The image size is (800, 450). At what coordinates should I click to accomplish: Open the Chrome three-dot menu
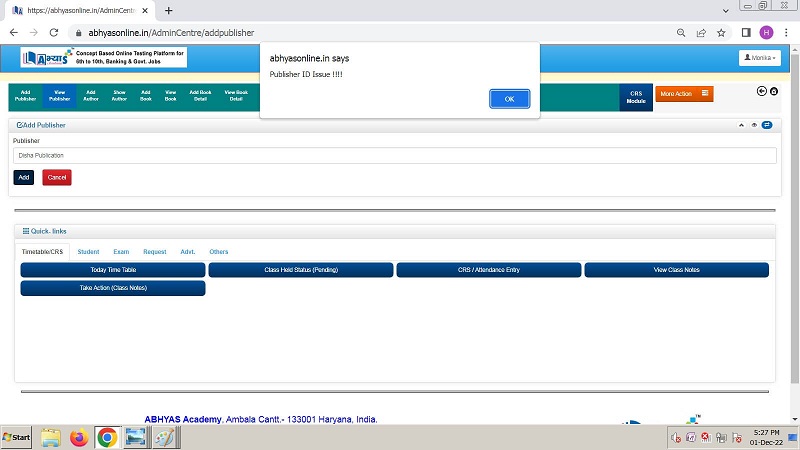pyautogui.click(x=785, y=32)
